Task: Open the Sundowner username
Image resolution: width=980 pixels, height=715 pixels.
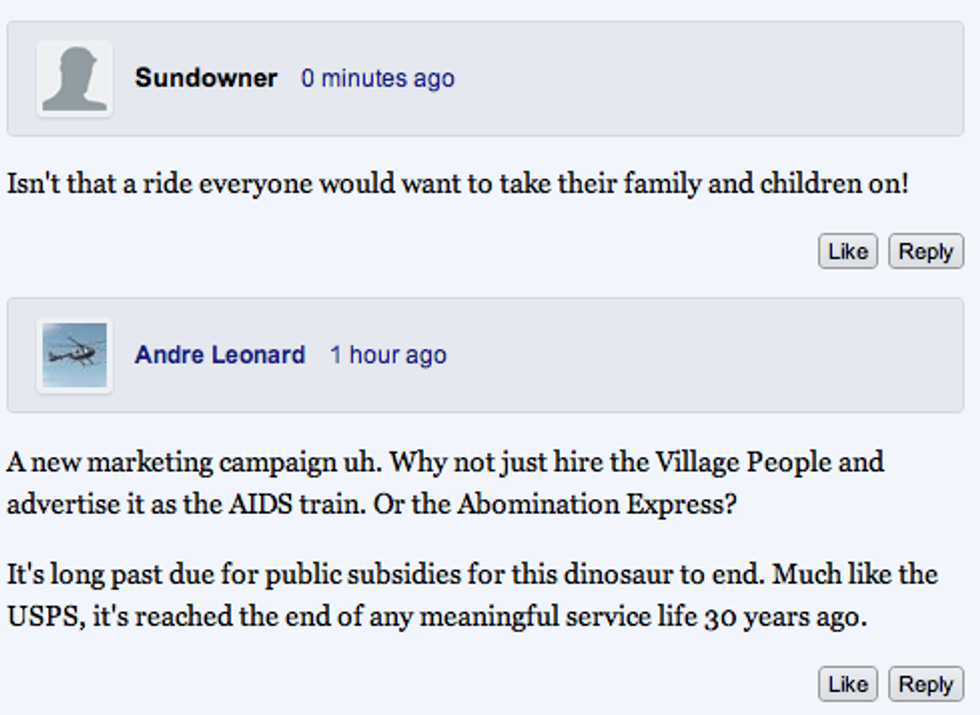Action: (x=206, y=78)
